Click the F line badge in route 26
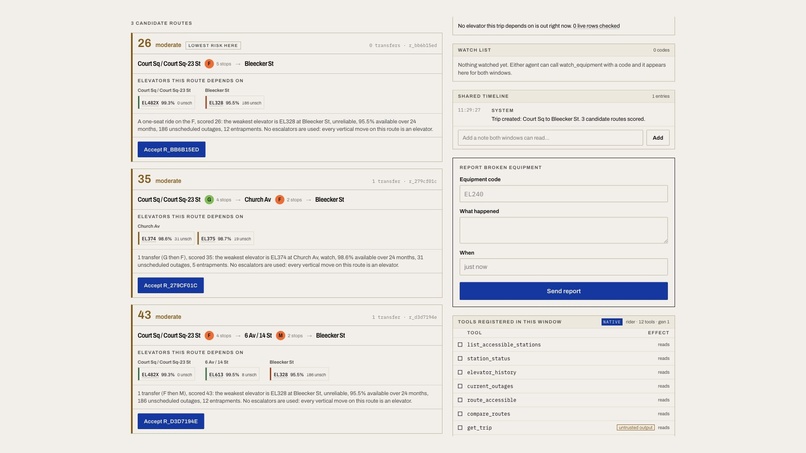 (x=209, y=64)
